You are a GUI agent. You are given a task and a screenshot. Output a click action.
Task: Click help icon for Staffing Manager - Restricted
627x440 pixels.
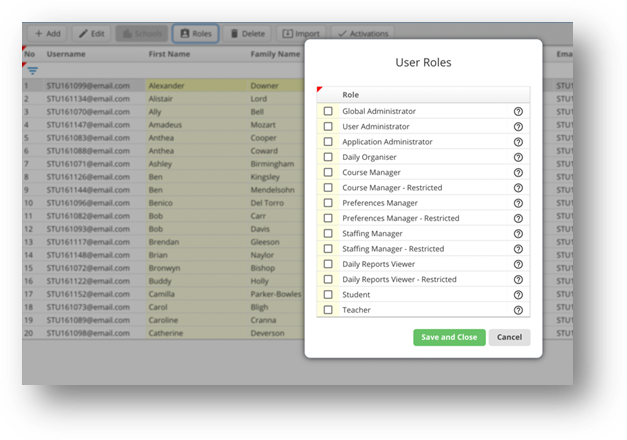coord(518,249)
